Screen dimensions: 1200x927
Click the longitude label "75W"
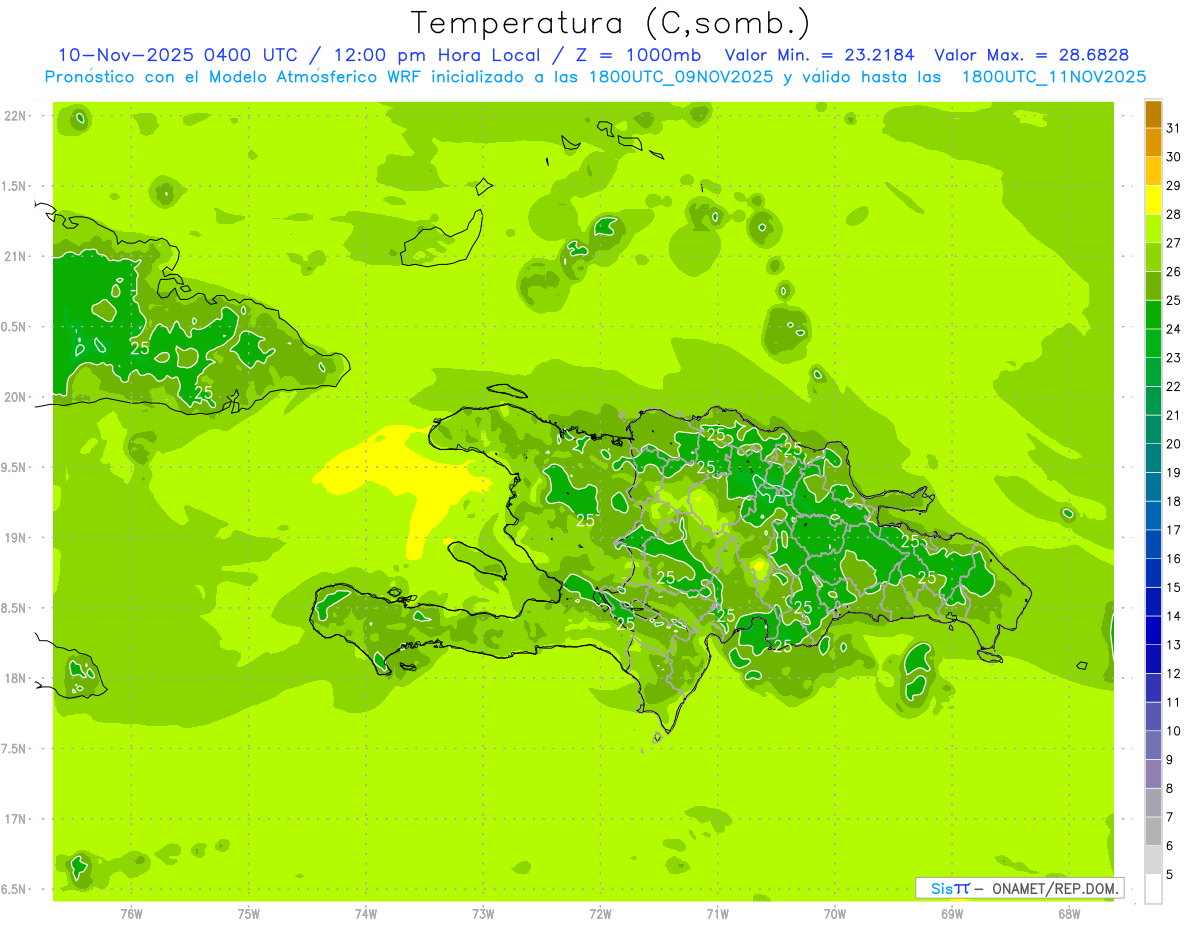click(x=249, y=913)
